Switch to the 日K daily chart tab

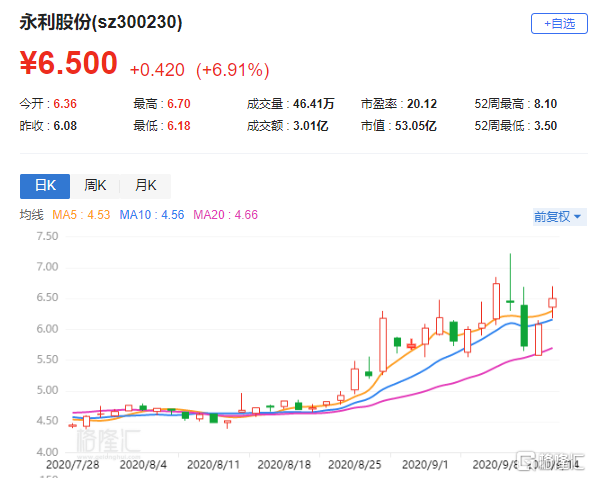(x=45, y=186)
